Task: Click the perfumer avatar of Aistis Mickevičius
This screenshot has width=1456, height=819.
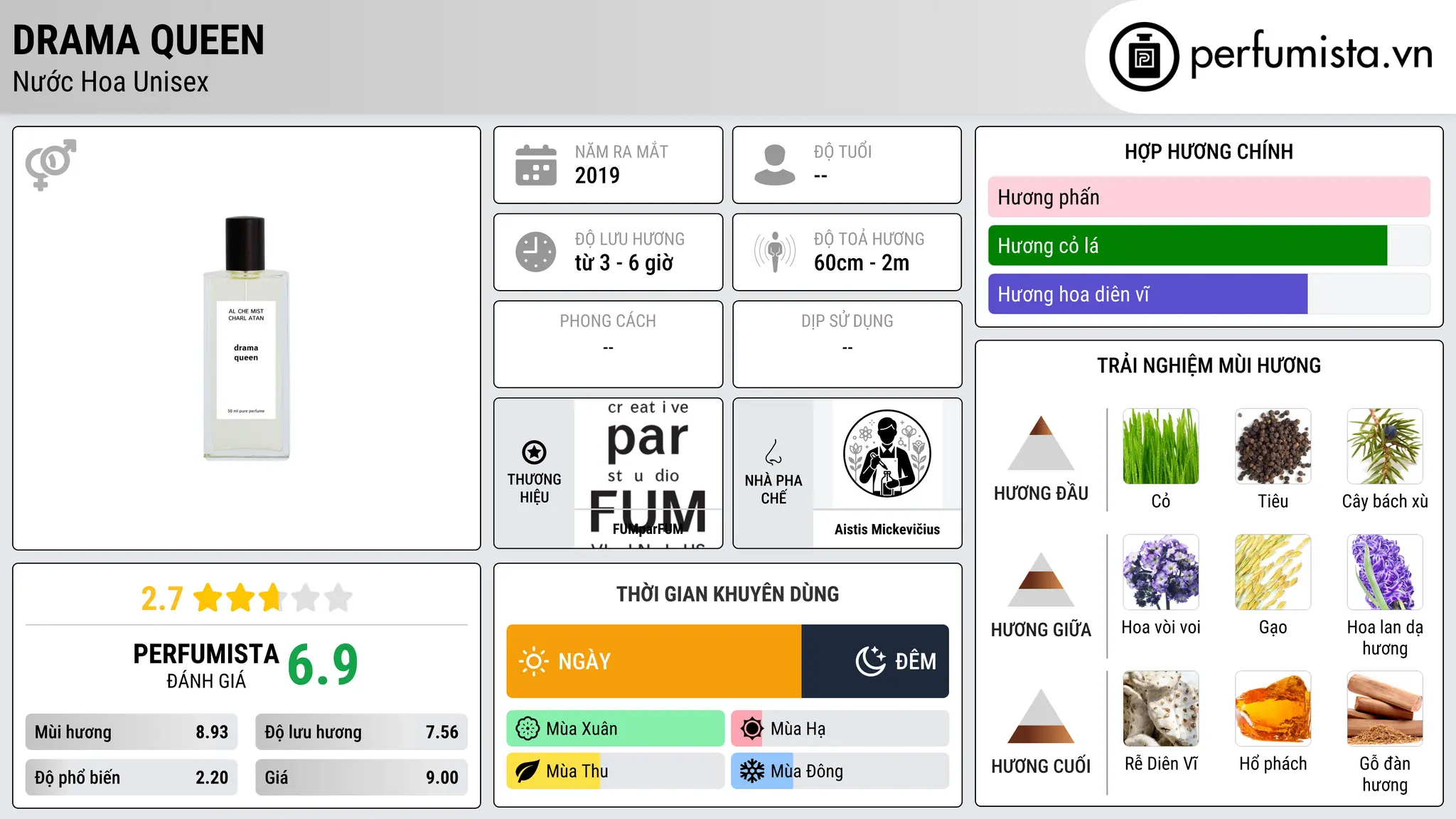Action: click(887, 454)
